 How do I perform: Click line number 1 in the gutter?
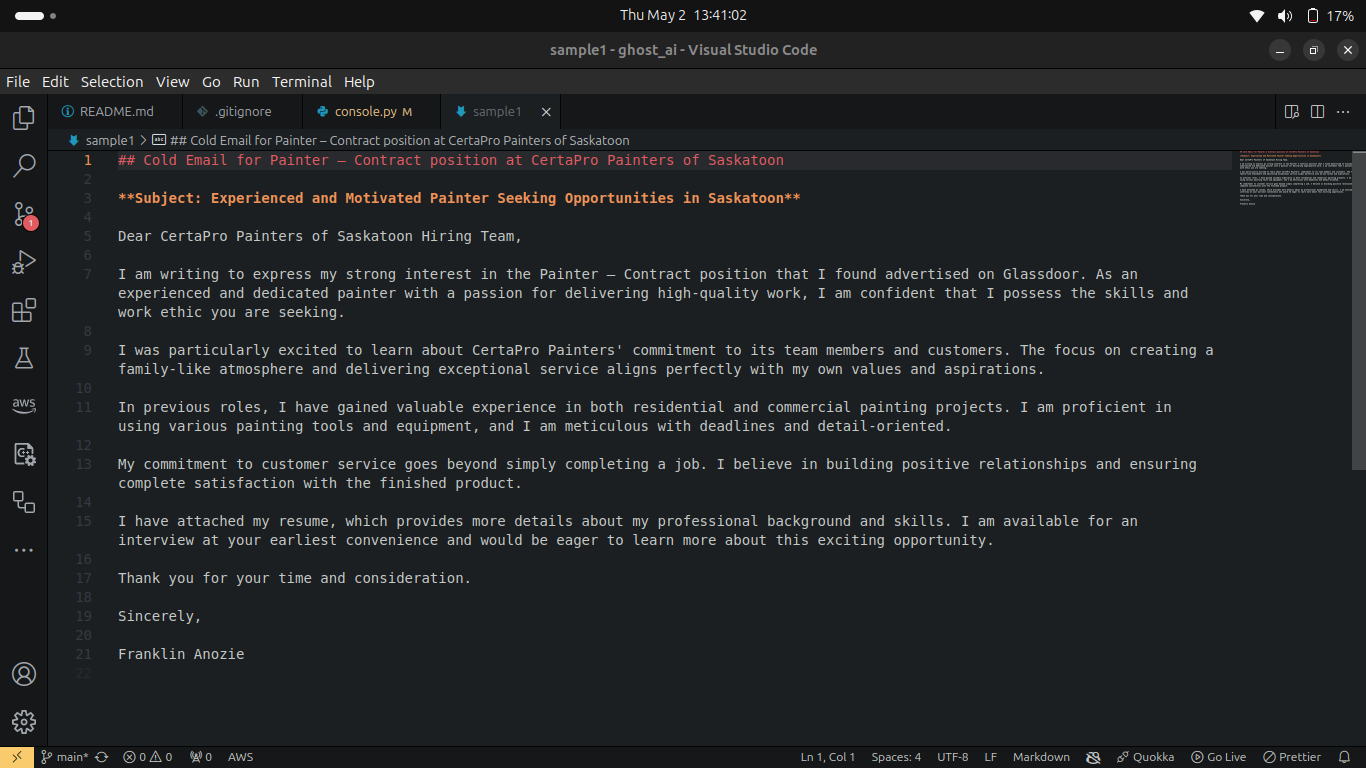pos(88,160)
